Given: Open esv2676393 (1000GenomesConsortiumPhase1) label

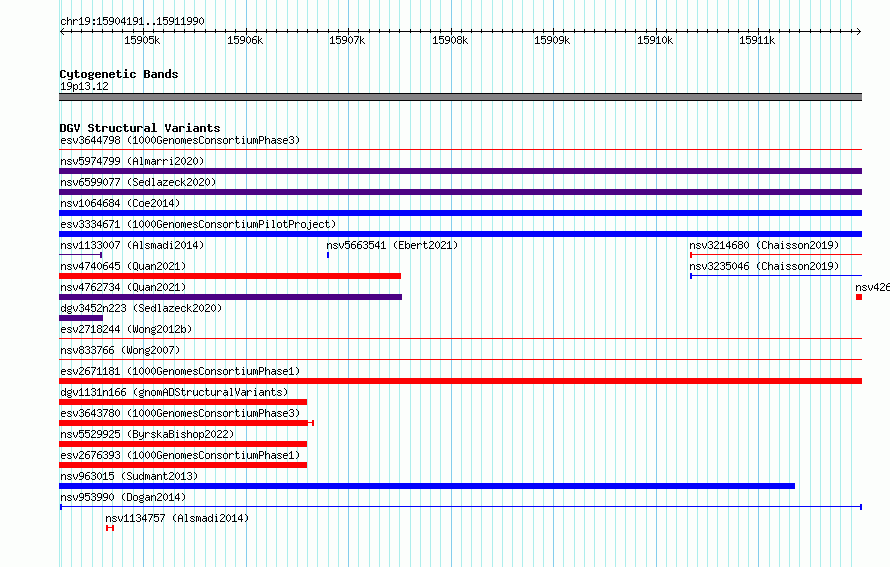Looking at the screenshot, I should pos(180,455).
